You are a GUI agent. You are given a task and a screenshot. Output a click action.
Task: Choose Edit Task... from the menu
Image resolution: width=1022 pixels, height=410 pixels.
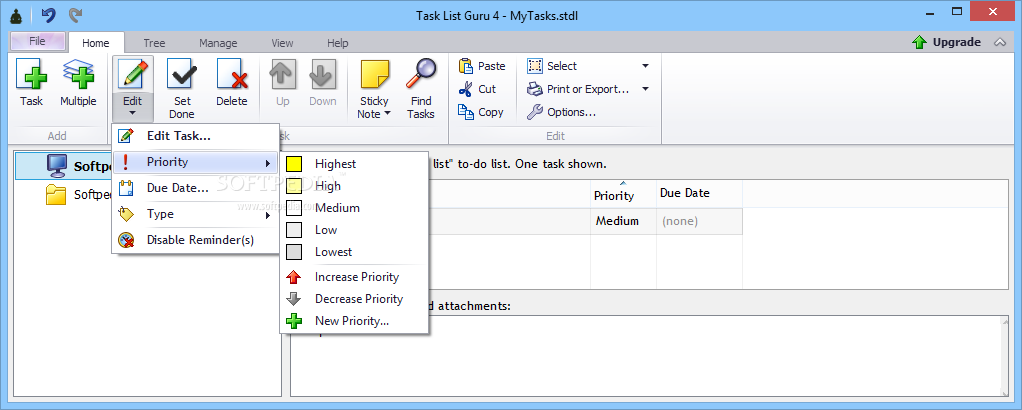coord(196,136)
